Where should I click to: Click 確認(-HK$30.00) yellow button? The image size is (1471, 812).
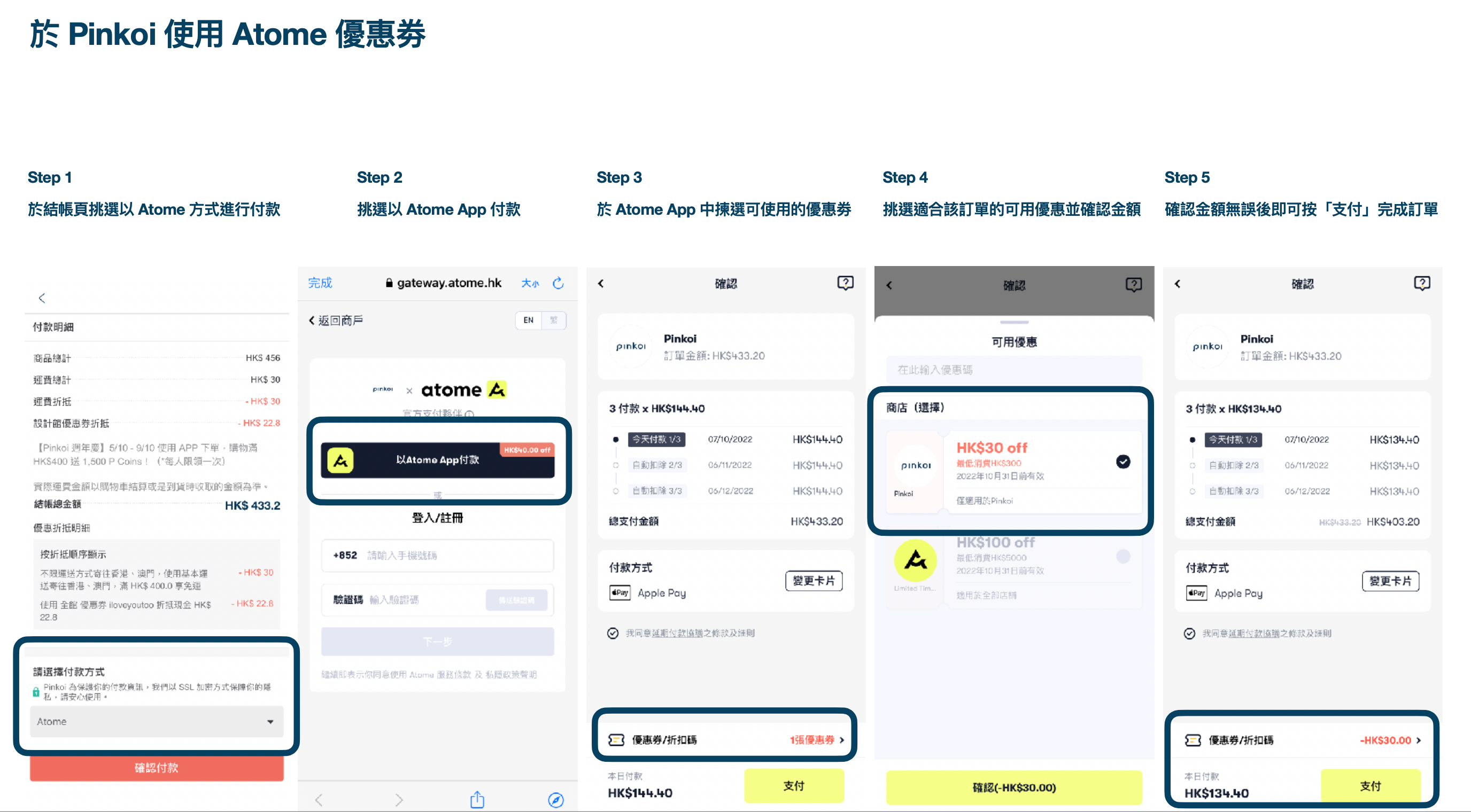click(1013, 787)
